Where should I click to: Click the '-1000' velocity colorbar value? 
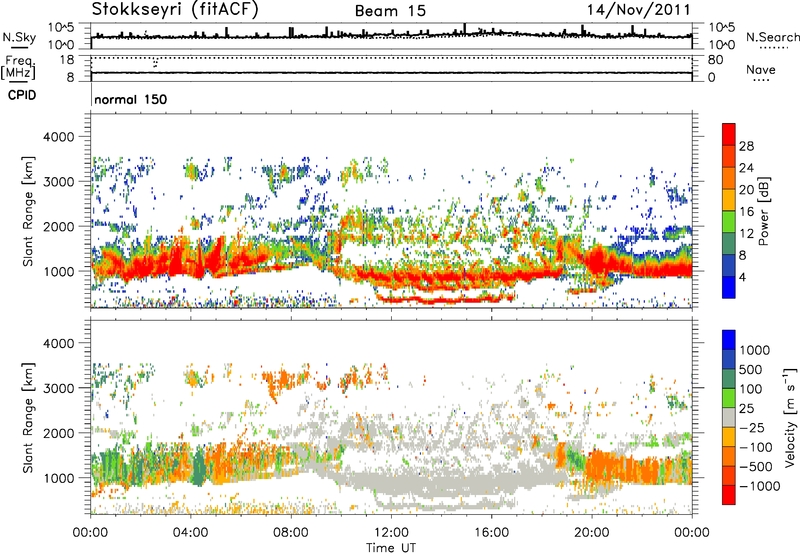759,486
